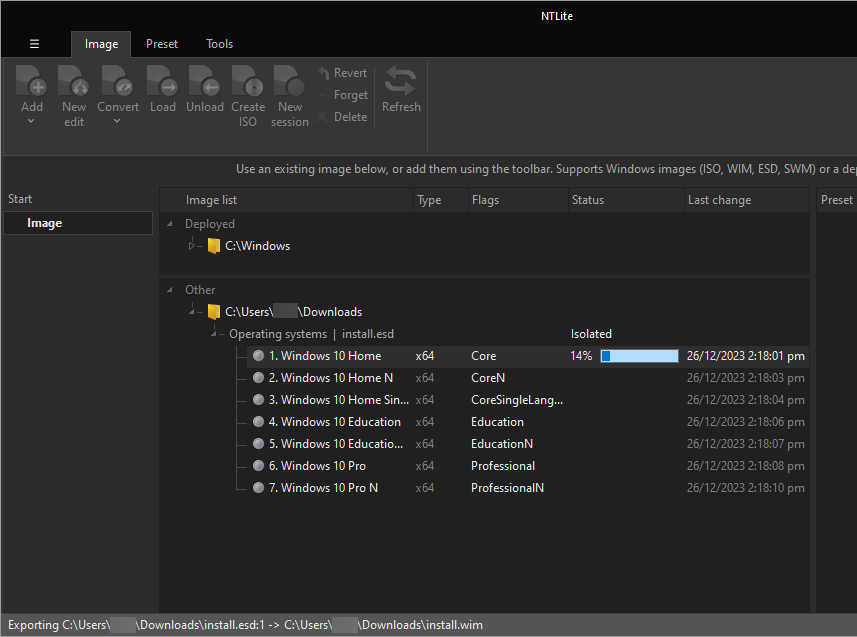Click the Isolated status text
Viewport: 857px width, 637px height.
591,334
